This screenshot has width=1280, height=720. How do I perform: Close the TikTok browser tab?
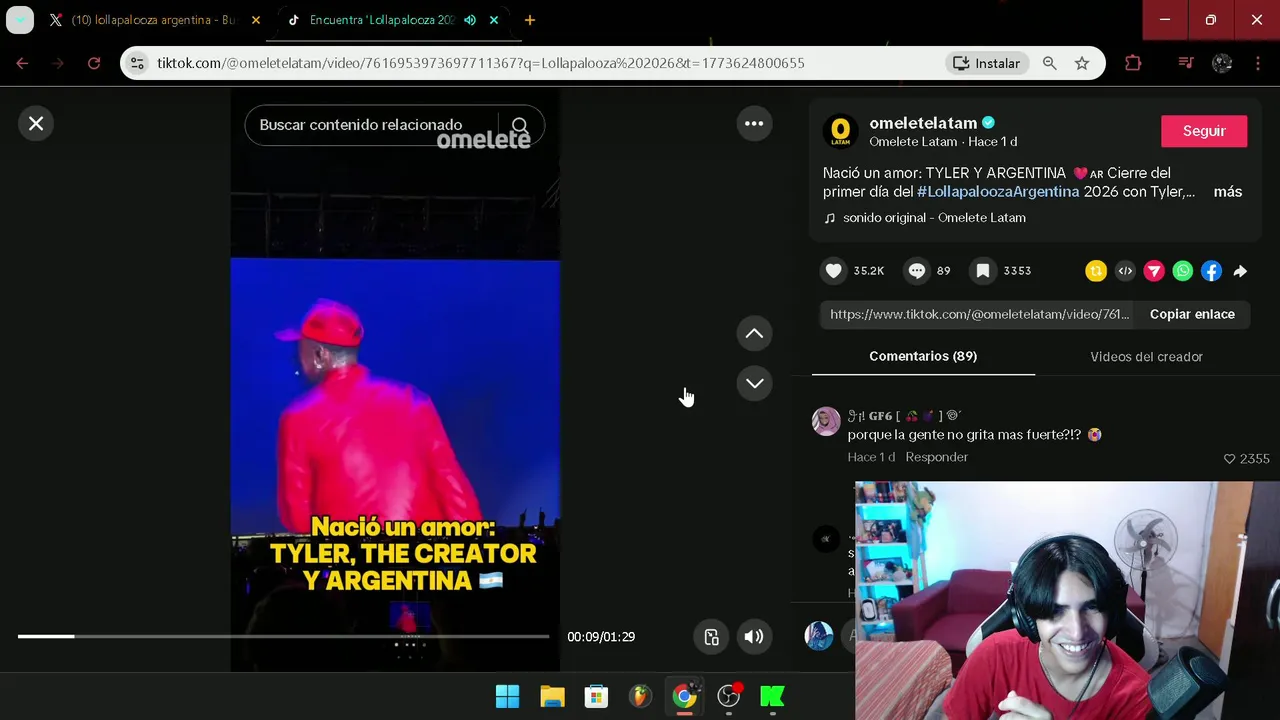494,20
